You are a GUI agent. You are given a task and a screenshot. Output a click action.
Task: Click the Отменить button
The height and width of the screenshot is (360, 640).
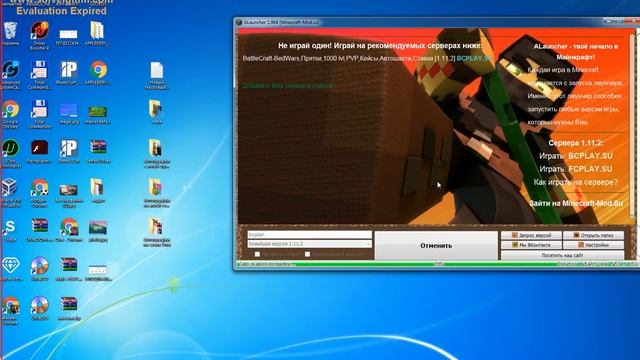pyautogui.click(x=436, y=245)
